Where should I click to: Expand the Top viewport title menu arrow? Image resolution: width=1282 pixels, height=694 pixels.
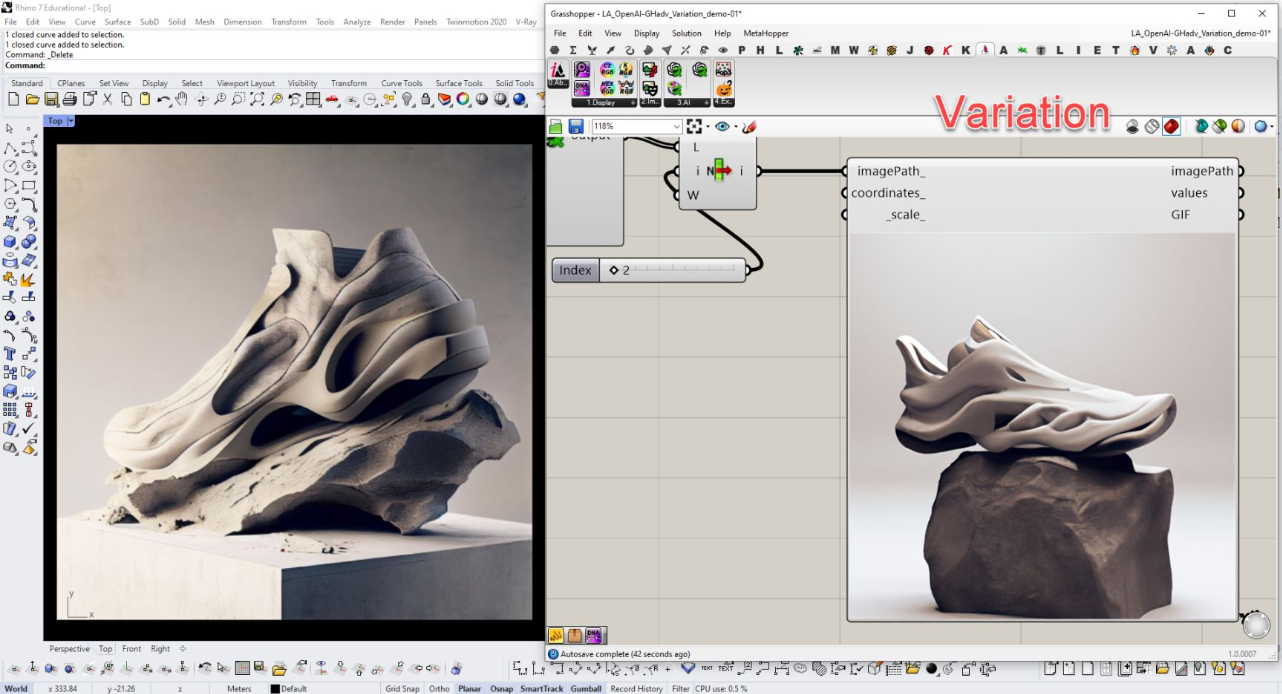click(x=70, y=121)
